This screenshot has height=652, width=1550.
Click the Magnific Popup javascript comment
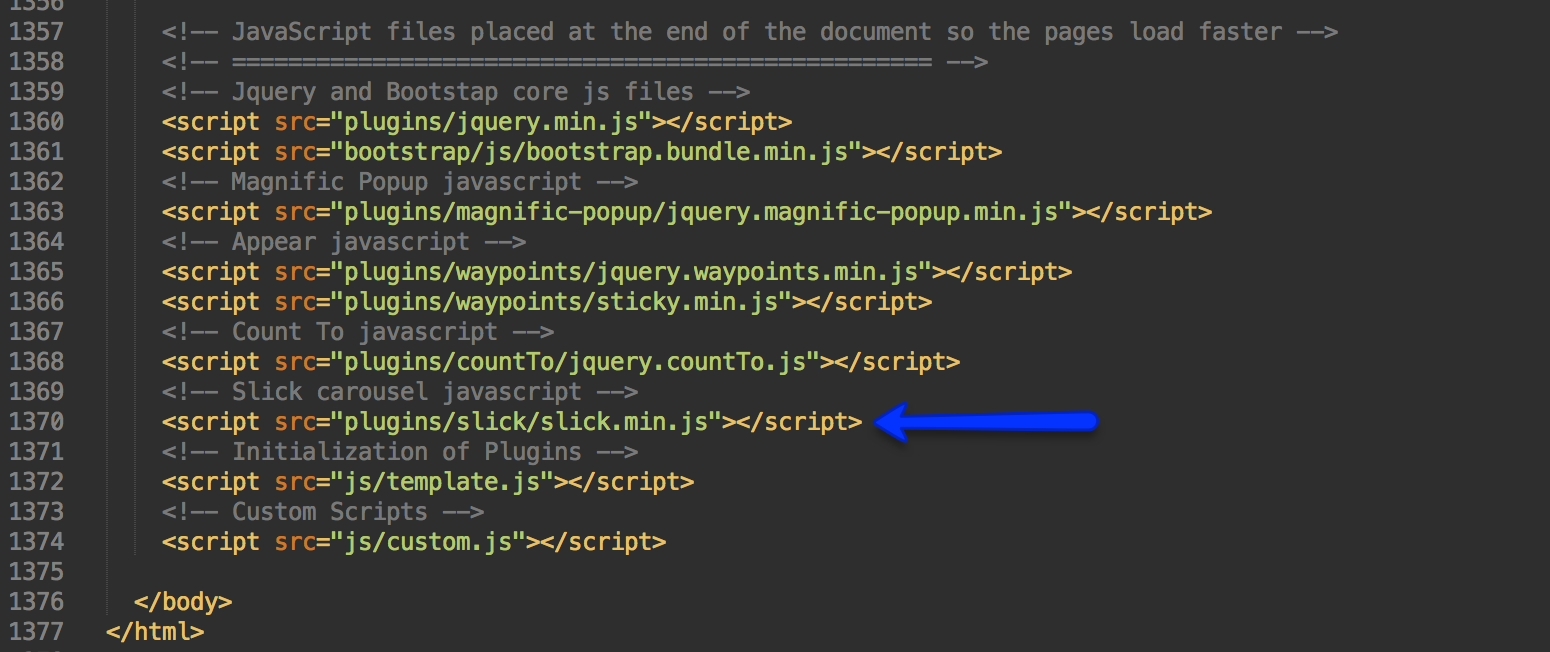[399, 182]
